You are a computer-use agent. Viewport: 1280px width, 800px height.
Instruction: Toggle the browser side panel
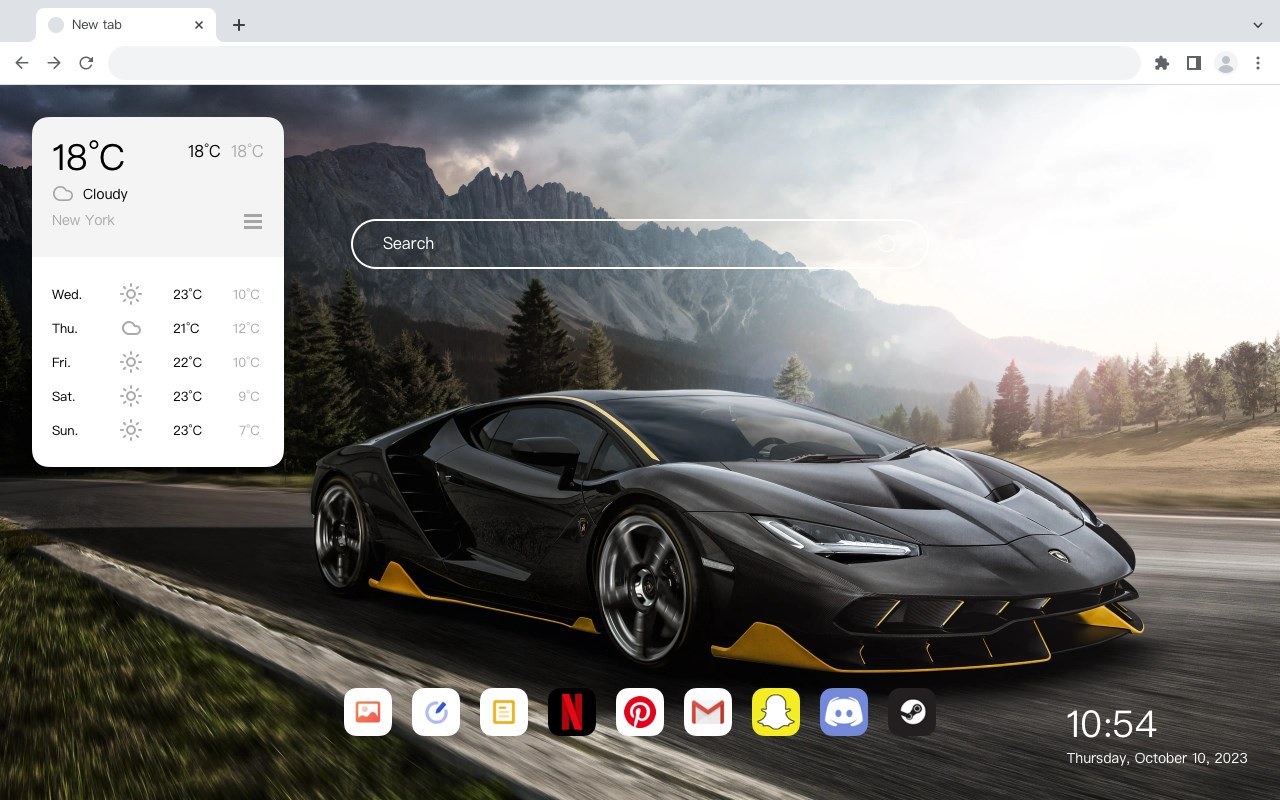(1194, 63)
